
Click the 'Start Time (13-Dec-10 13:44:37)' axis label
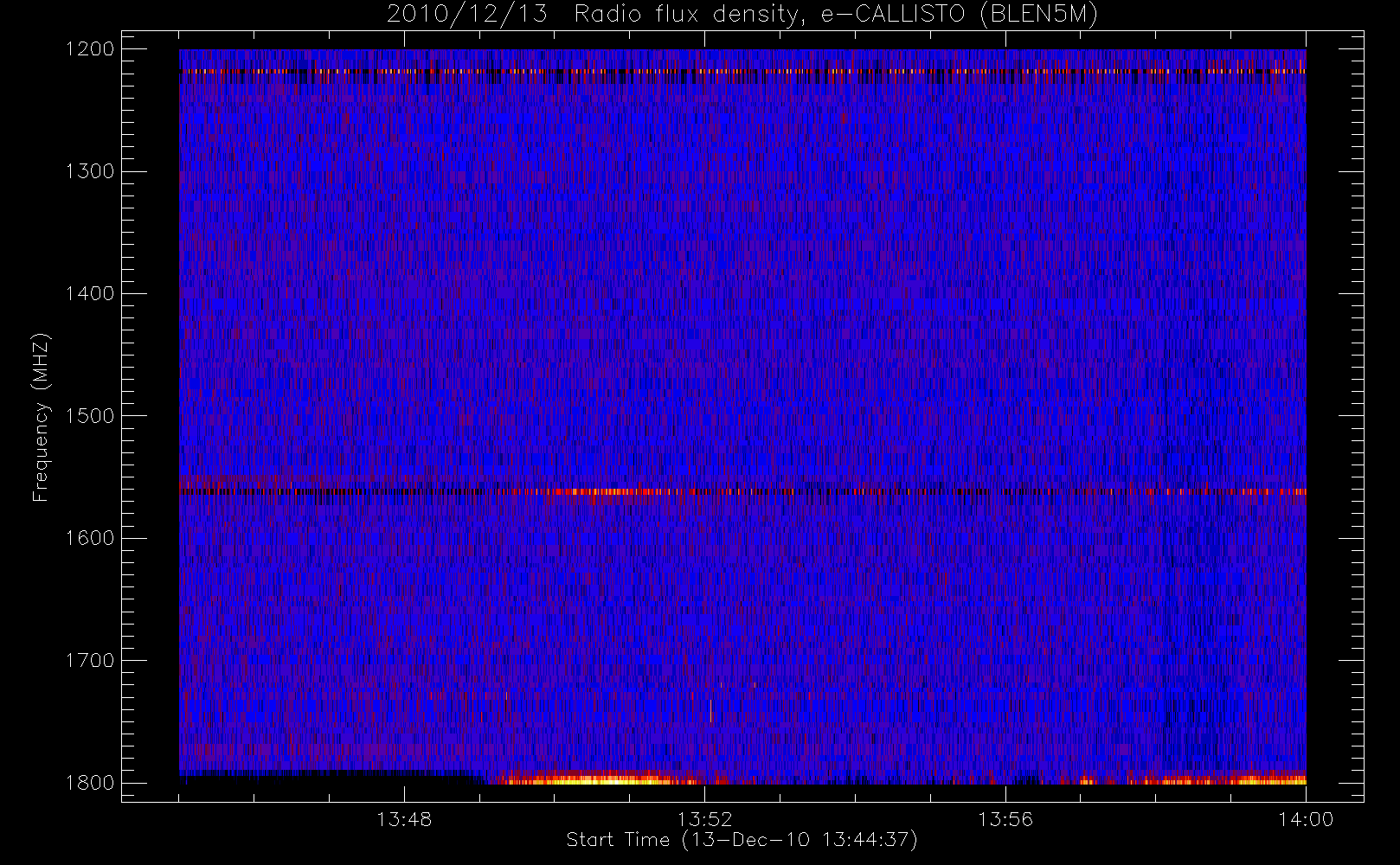click(x=742, y=840)
